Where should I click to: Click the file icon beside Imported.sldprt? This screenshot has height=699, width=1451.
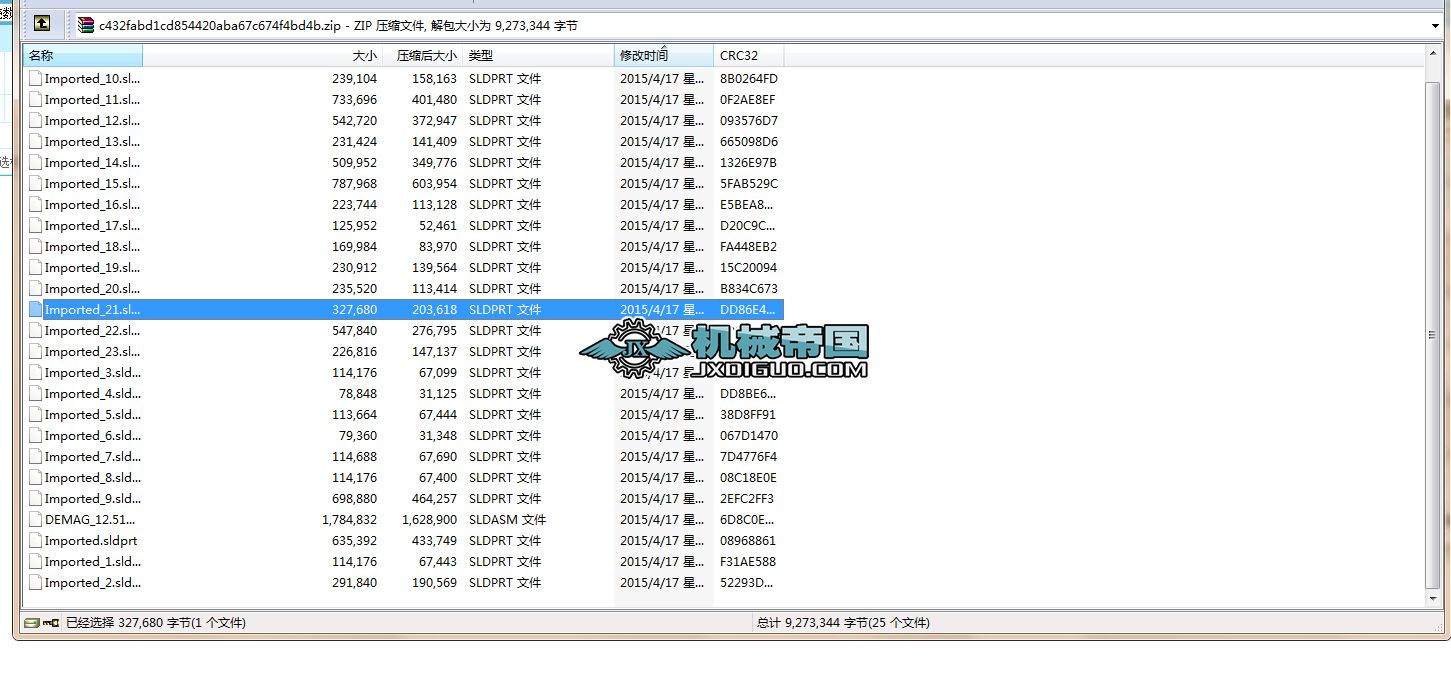[x=35, y=540]
